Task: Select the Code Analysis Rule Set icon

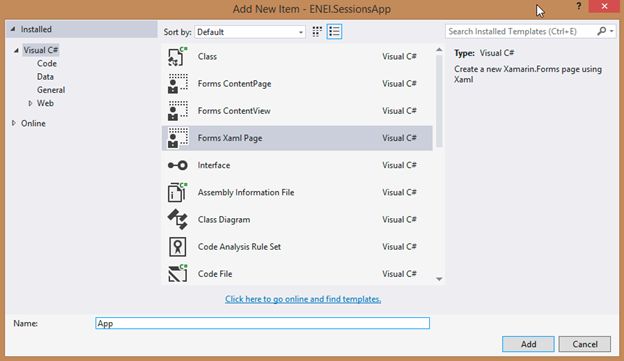Action: coord(177,247)
